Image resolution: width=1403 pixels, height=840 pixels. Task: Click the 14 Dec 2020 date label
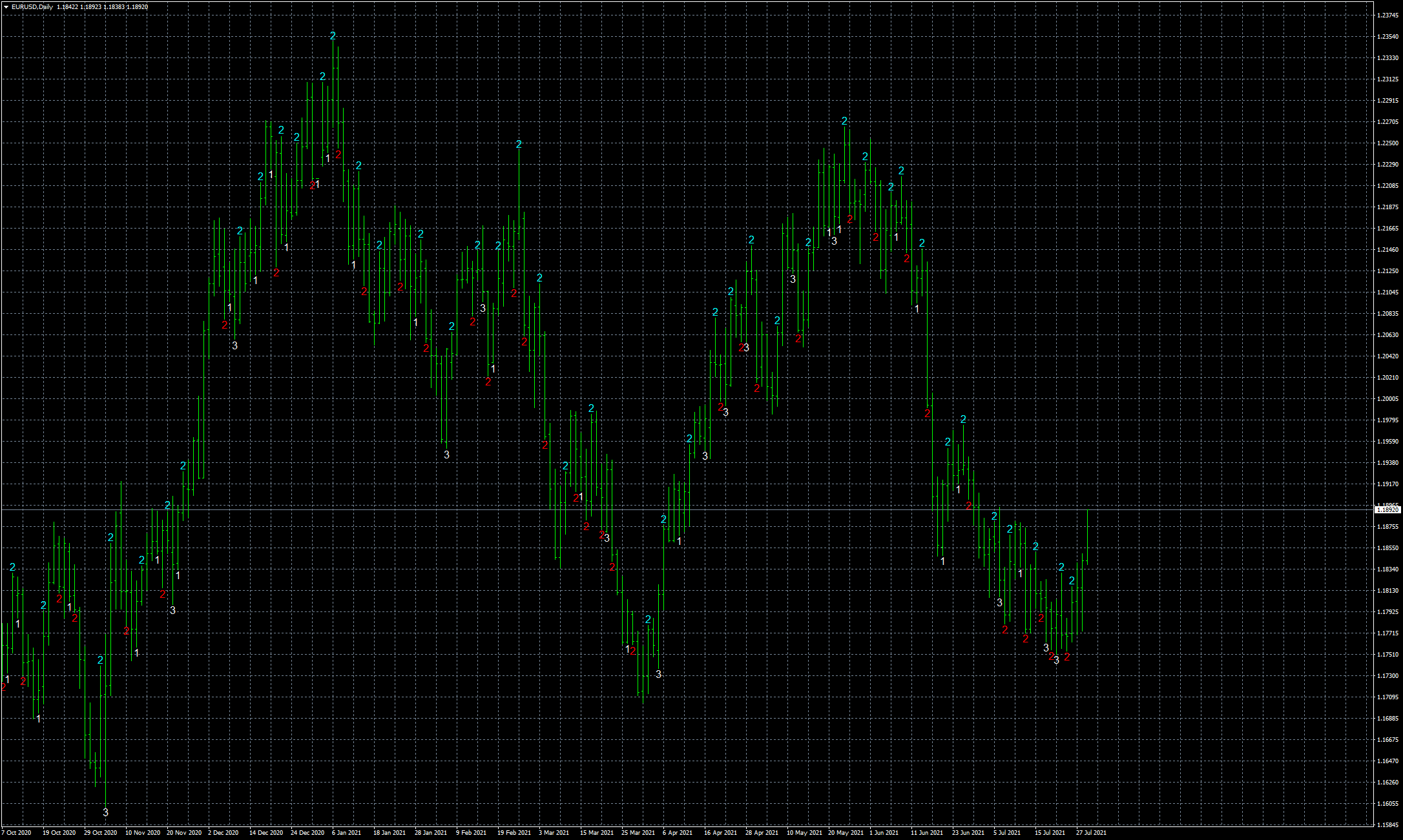(266, 833)
